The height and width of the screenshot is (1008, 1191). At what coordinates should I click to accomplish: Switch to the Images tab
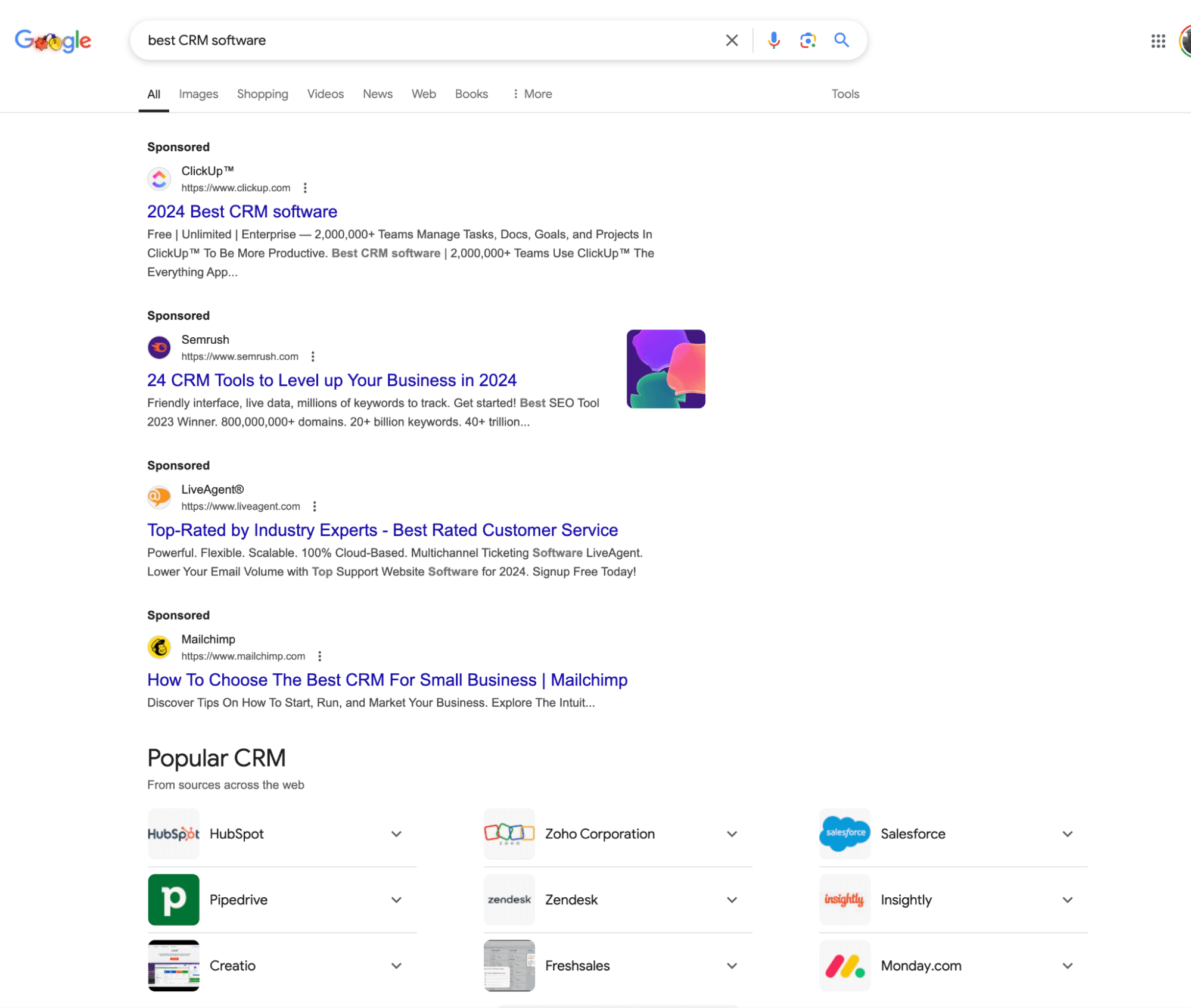(198, 94)
